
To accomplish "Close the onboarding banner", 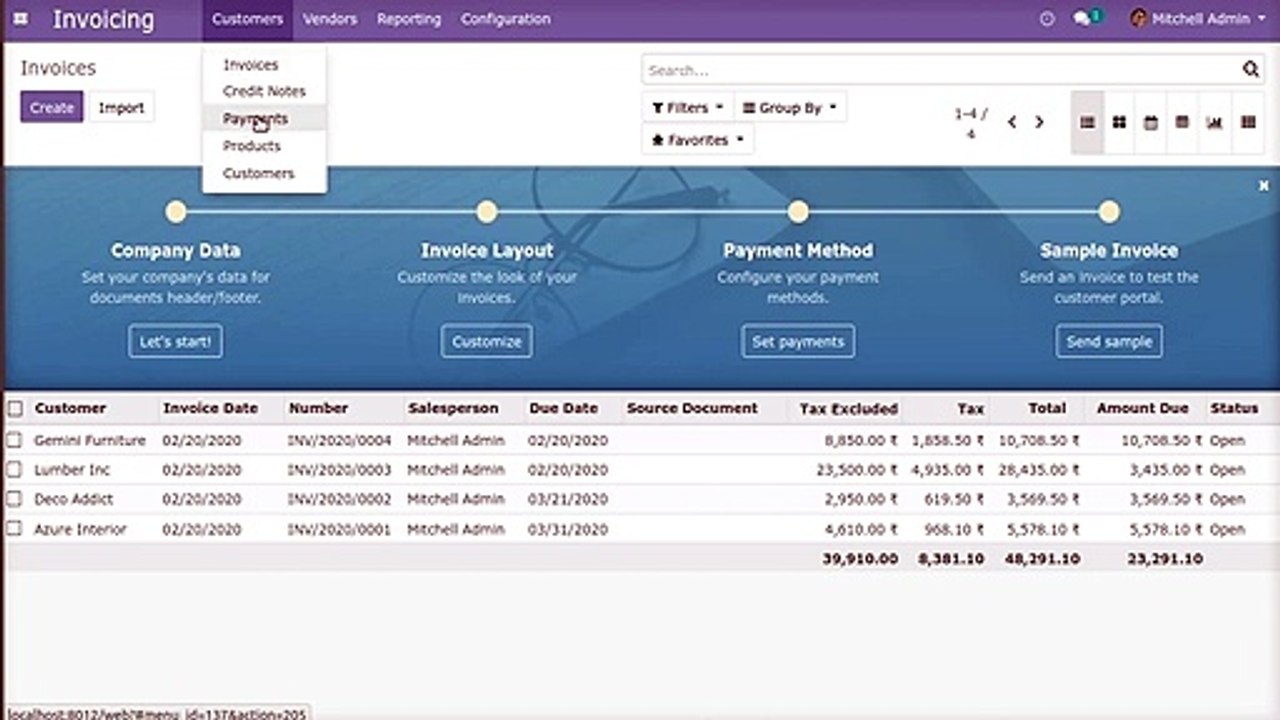I will click(x=1263, y=186).
